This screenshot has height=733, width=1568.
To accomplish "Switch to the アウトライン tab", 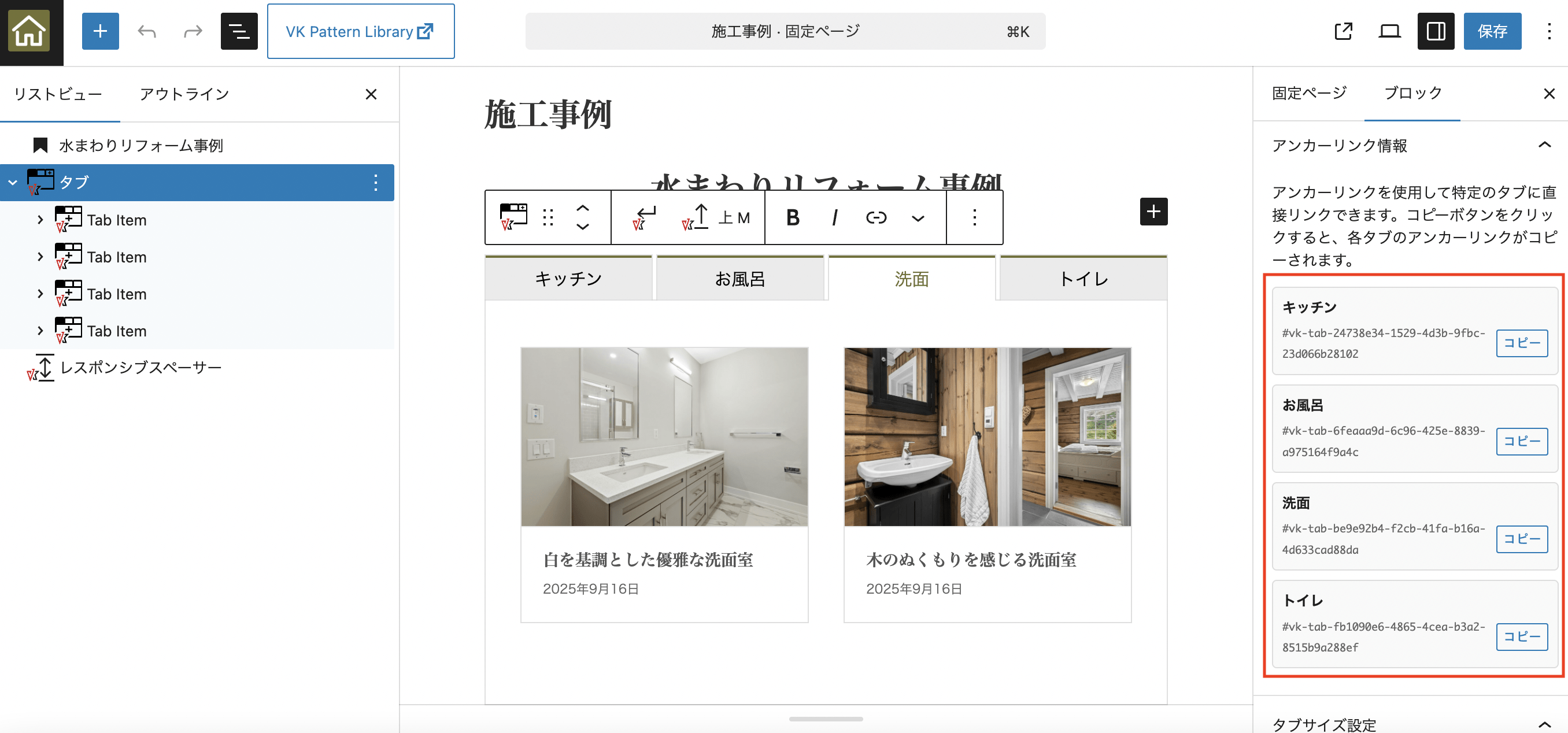I will click(x=184, y=94).
